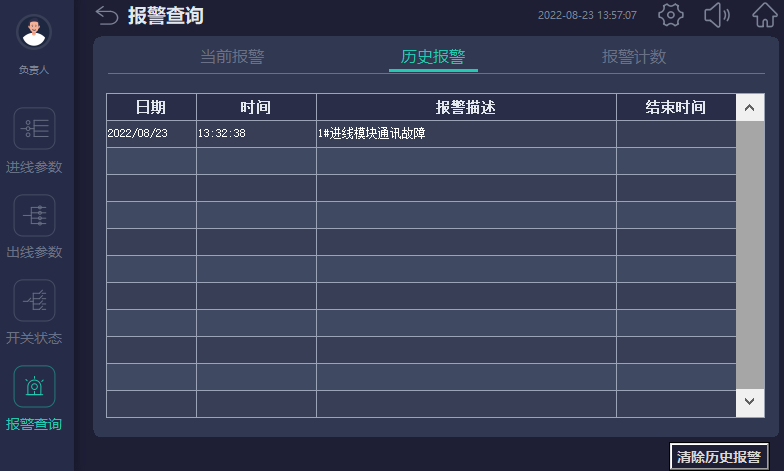
Task: Open the 开关状态 sidebar icon
Action: pyautogui.click(x=34, y=300)
